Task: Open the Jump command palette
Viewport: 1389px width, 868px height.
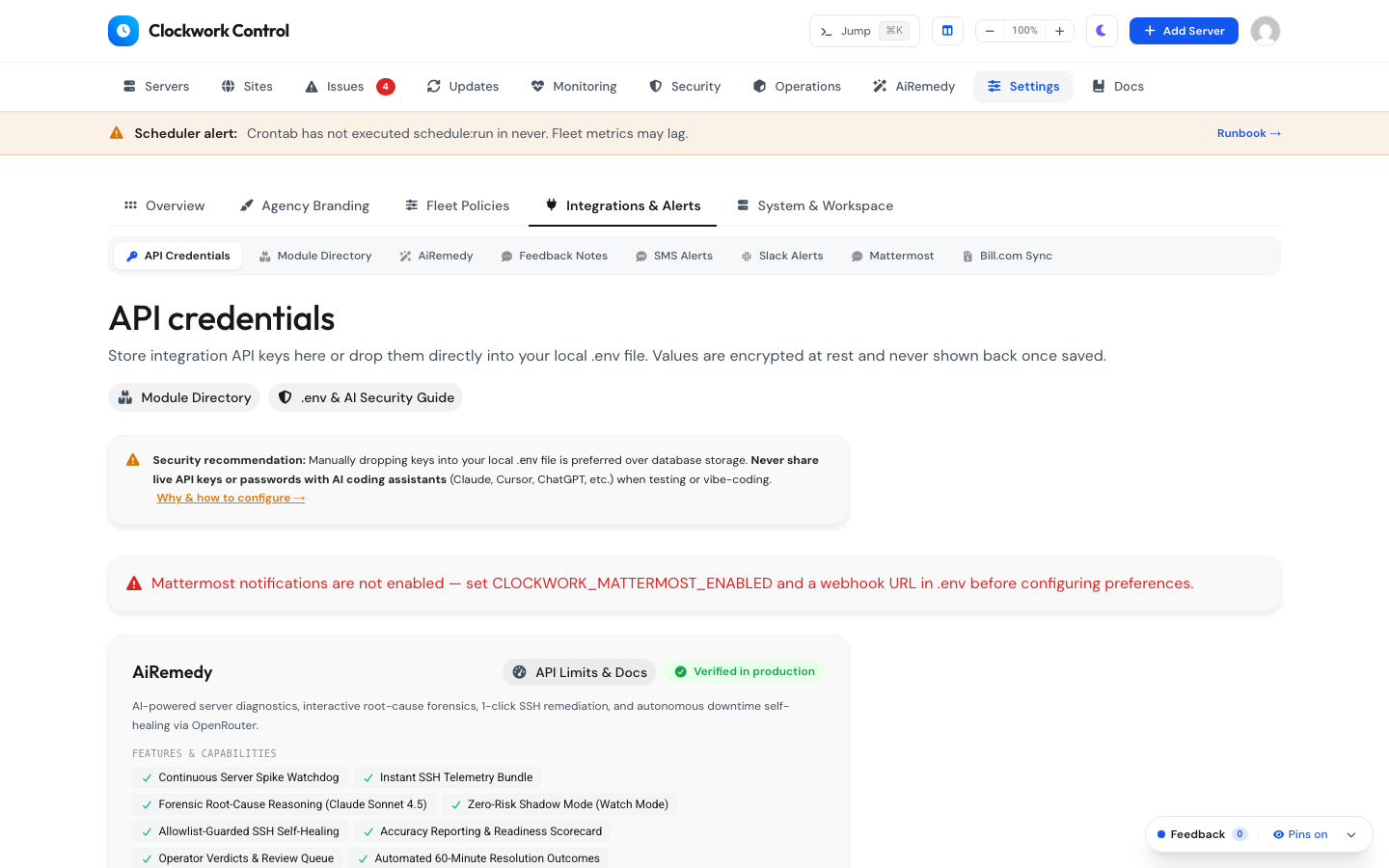Action: click(864, 31)
